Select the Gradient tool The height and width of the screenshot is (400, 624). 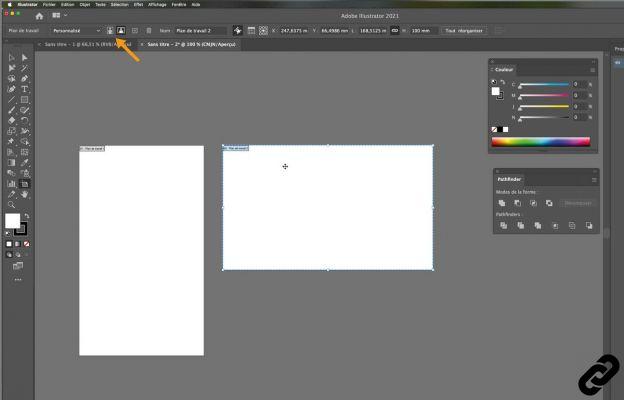(x=12, y=162)
